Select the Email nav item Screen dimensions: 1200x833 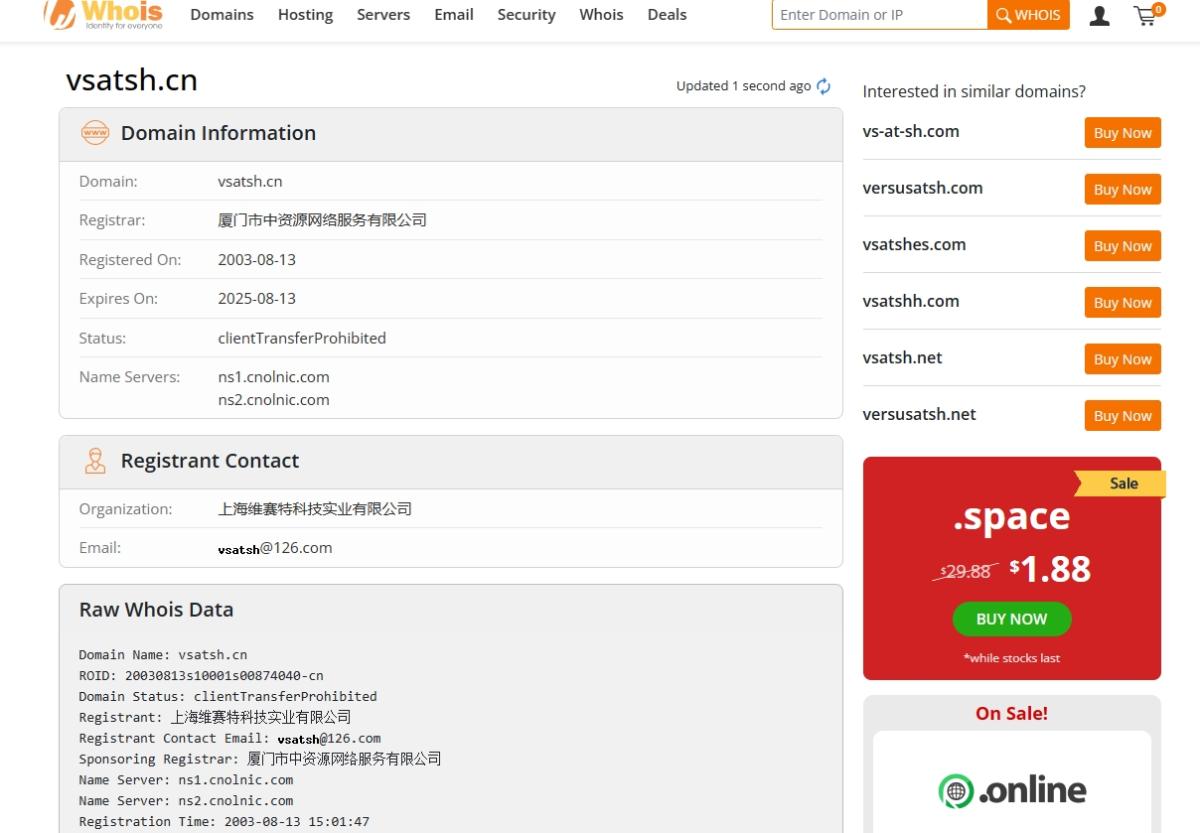tap(454, 14)
